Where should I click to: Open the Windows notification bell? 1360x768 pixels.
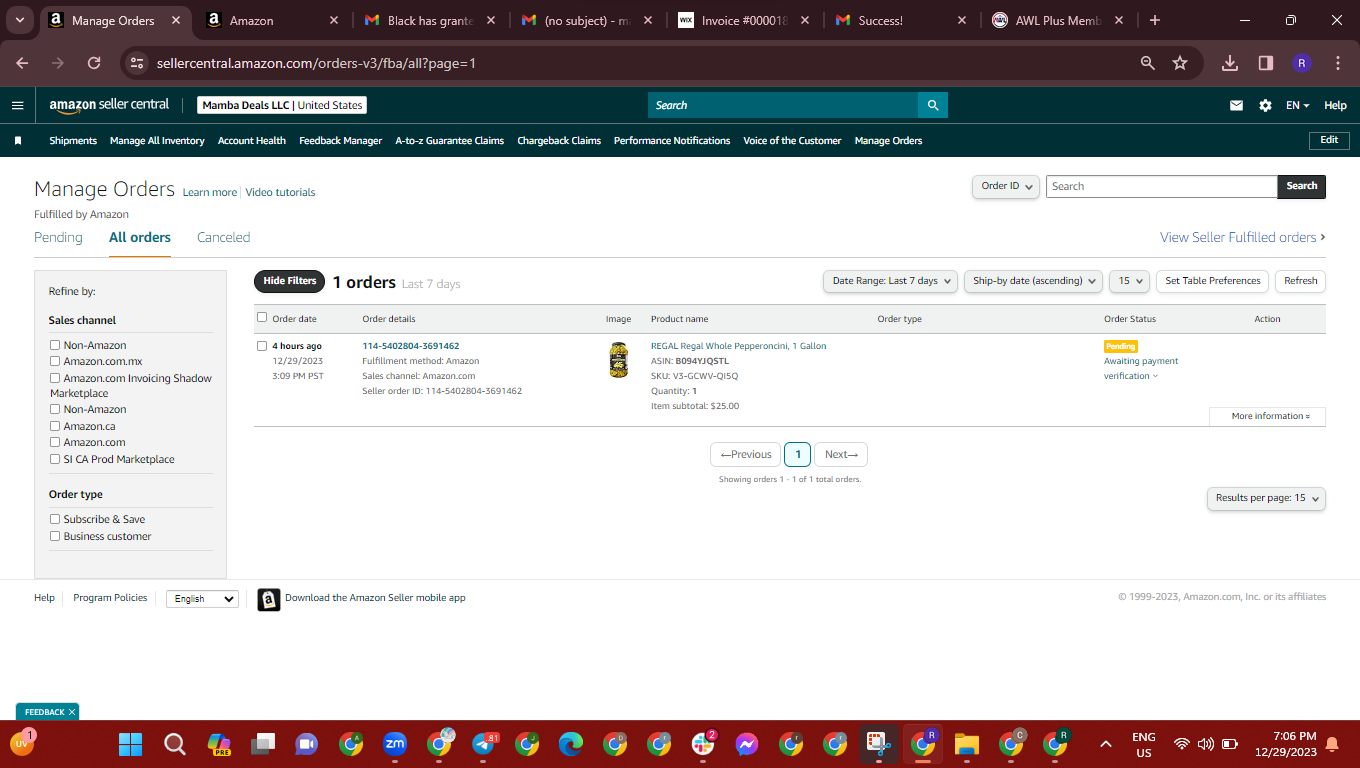[x=1332, y=744]
